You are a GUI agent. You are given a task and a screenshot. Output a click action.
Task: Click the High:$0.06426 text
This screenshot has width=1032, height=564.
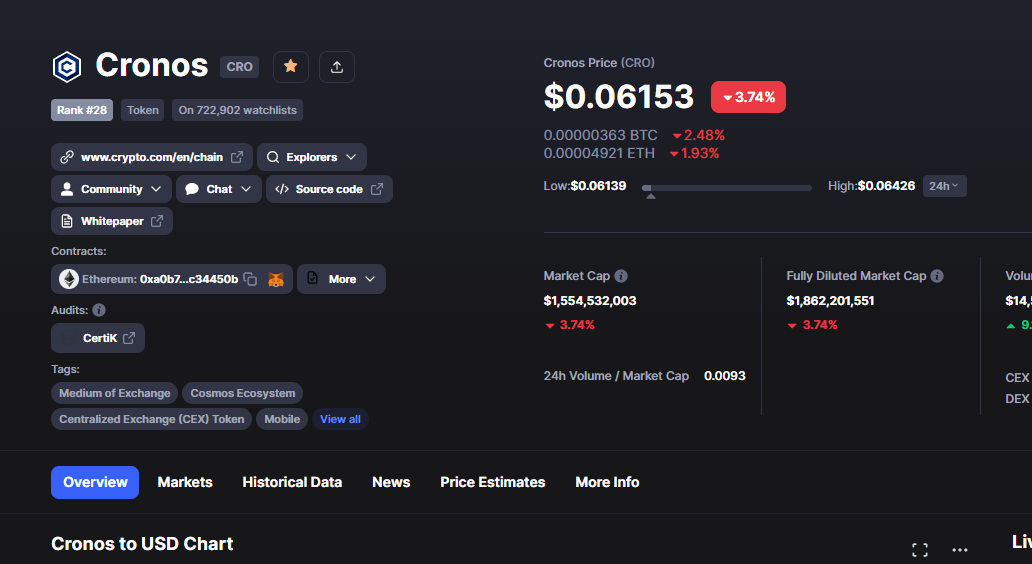[871, 186]
